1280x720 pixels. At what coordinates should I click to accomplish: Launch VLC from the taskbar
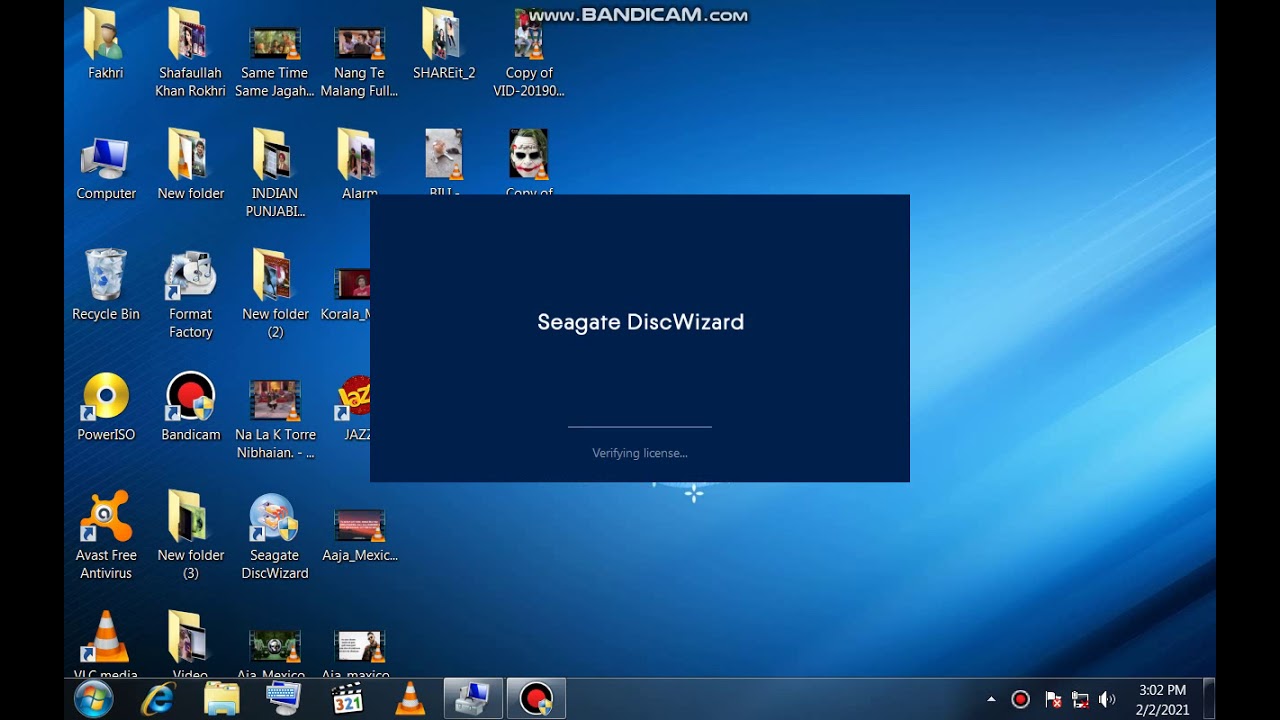410,699
